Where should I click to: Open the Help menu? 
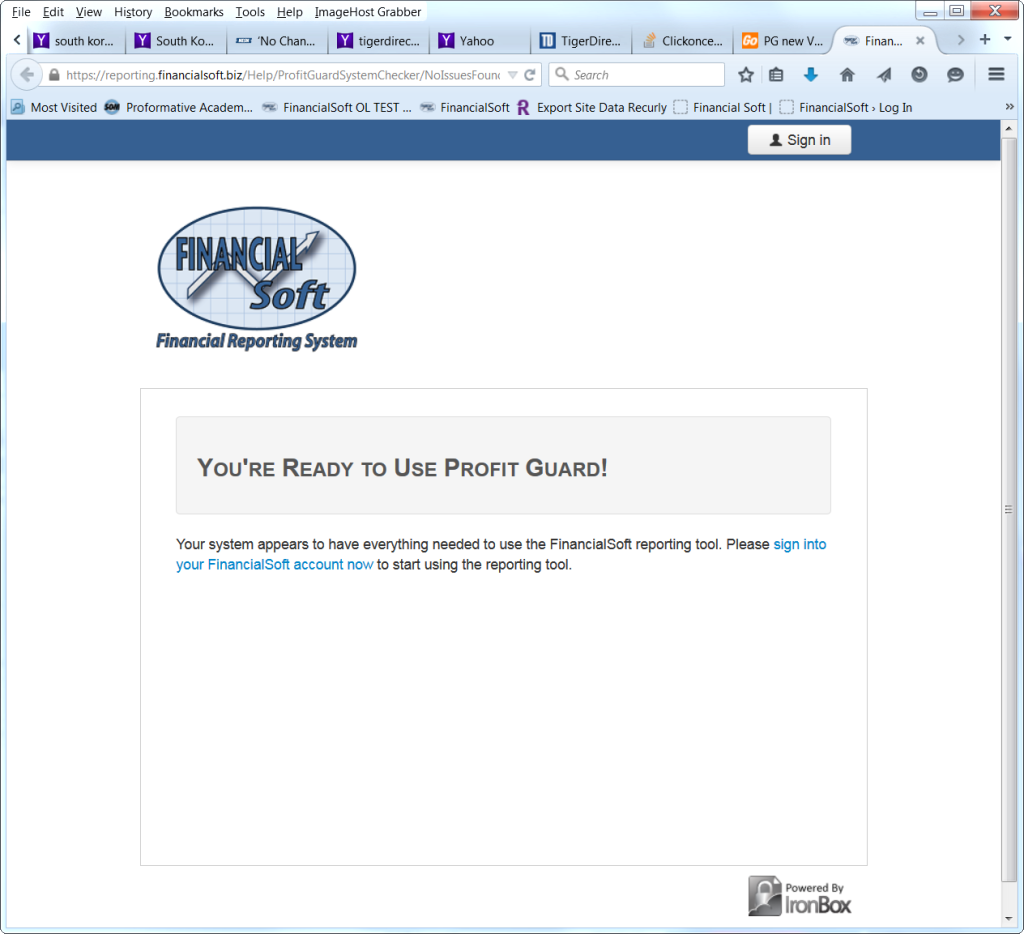tap(289, 12)
